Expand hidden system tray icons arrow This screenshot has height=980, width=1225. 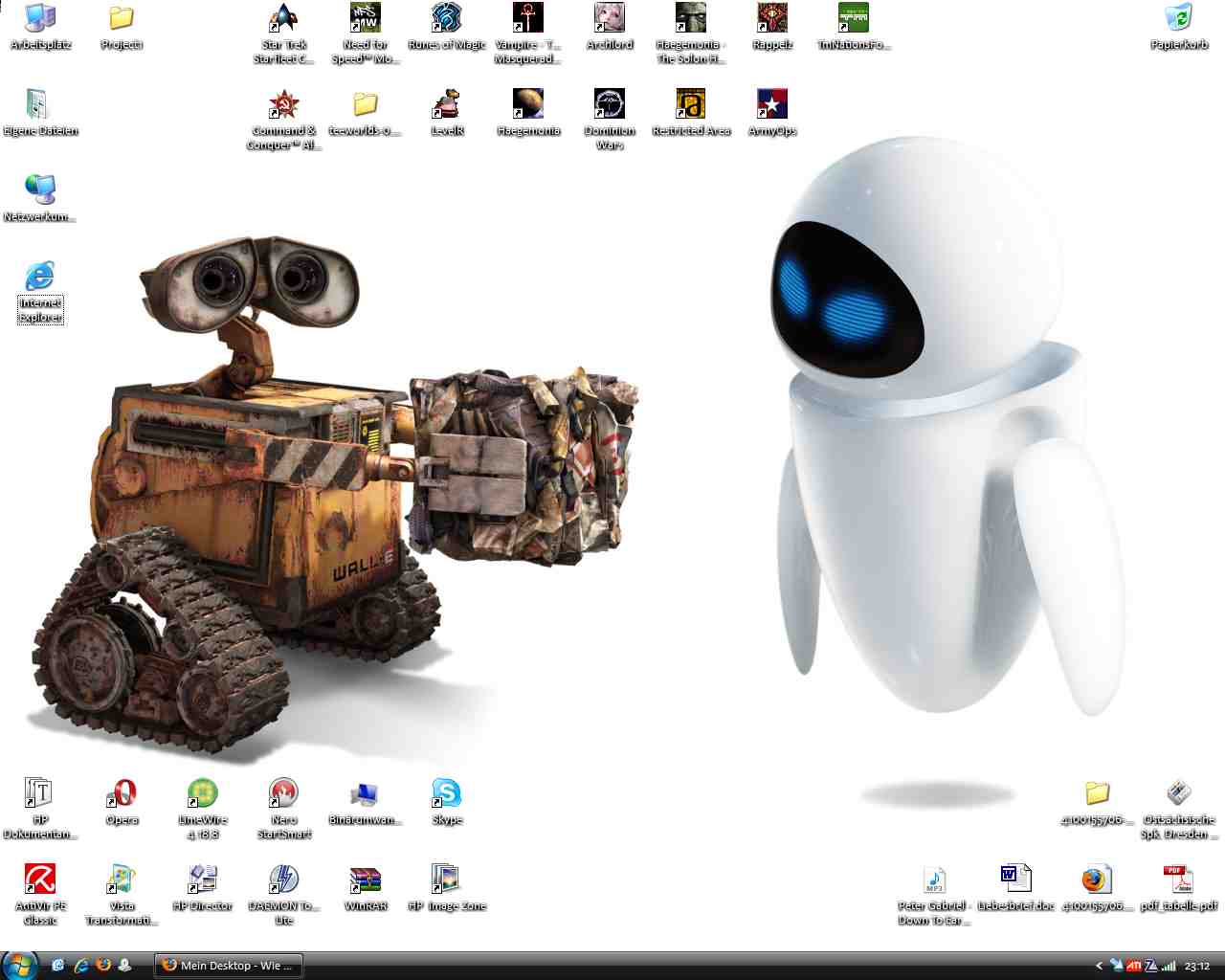[1099, 966]
